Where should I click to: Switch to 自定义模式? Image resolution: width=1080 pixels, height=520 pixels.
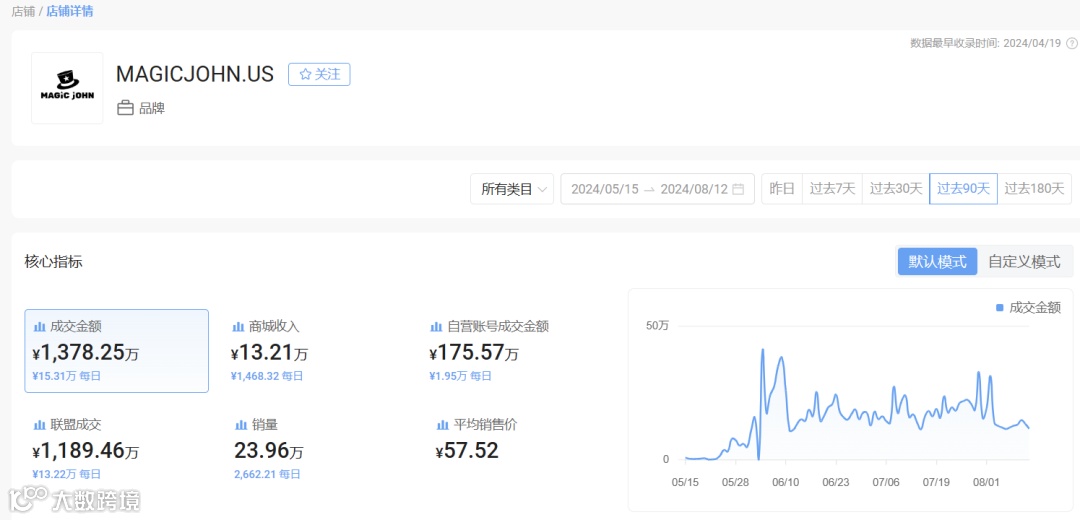[1024, 262]
